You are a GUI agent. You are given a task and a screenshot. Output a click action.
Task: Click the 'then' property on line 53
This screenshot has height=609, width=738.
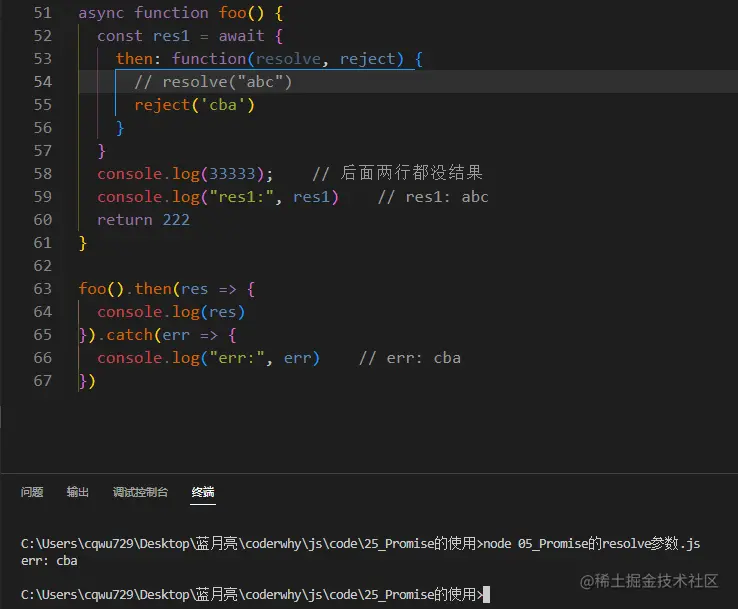coord(134,59)
